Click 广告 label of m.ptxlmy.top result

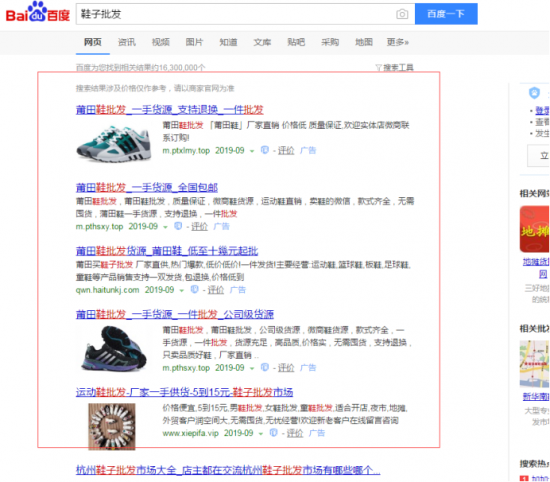coord(308,151)
